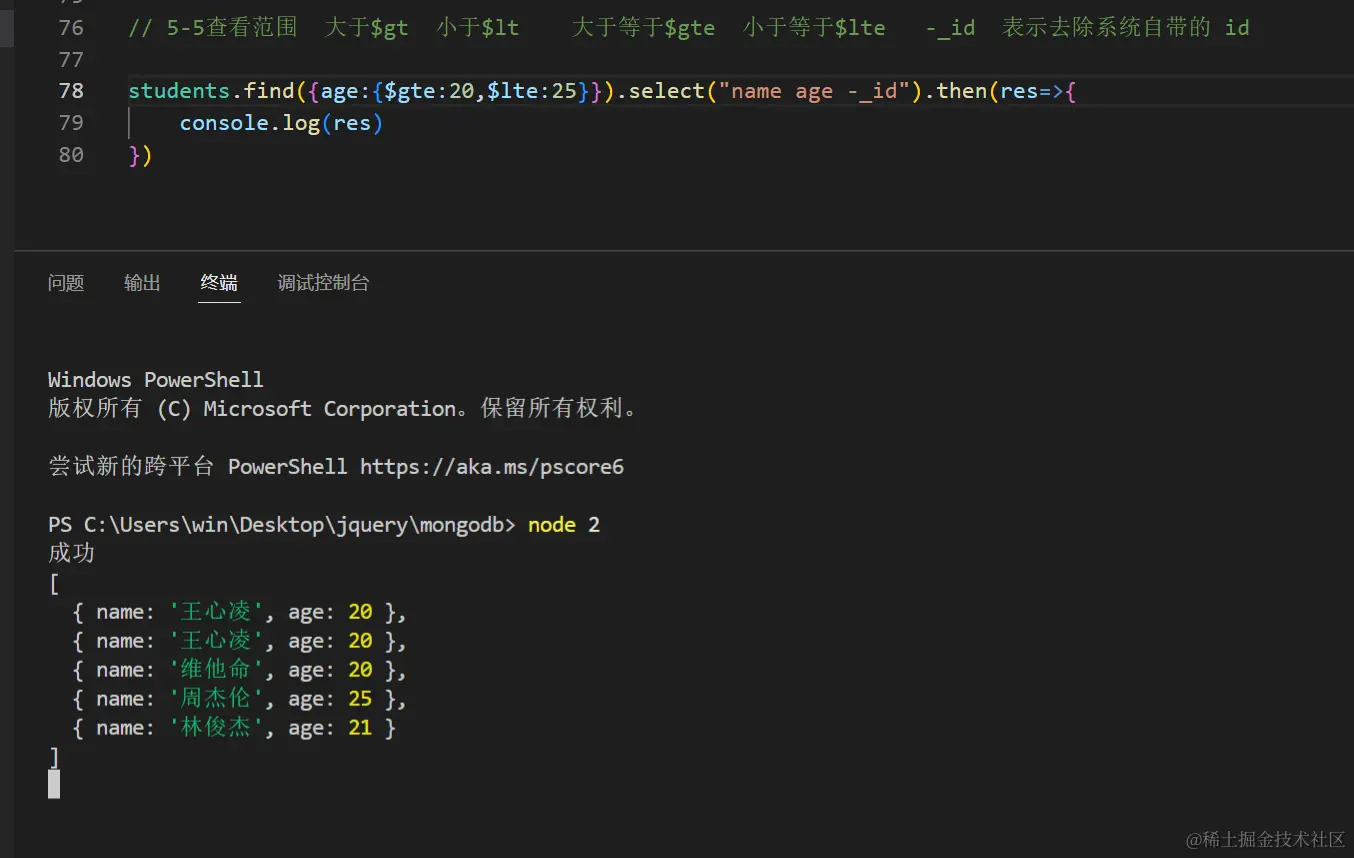Show the 调试控制台 tab
This screenshot has width=1354, height=858.
click(323, 283)
